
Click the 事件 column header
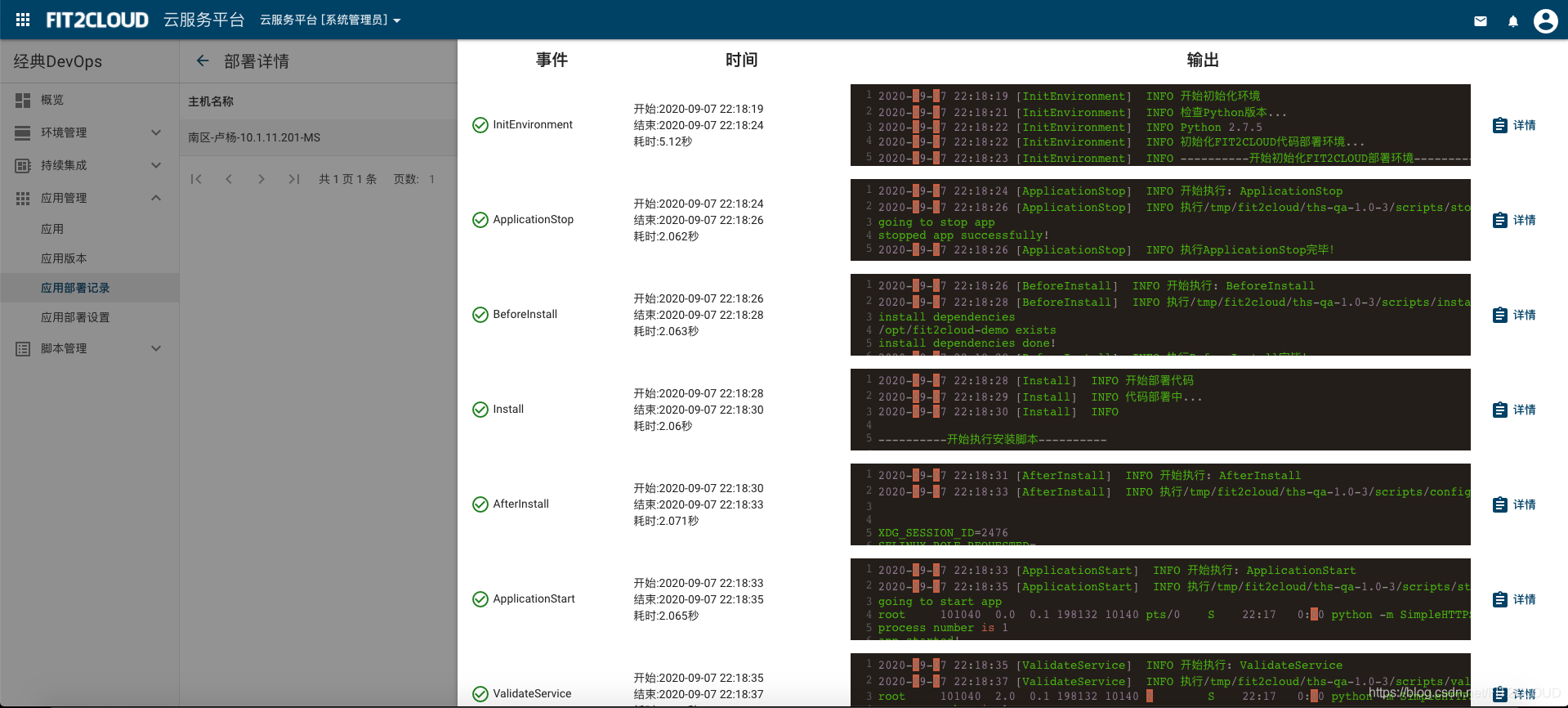[552, 60]
